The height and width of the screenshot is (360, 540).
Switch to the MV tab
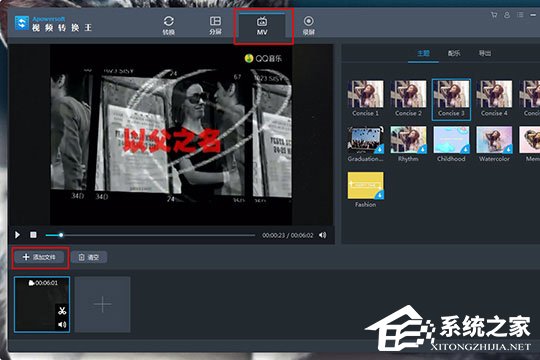click(262, 25)
